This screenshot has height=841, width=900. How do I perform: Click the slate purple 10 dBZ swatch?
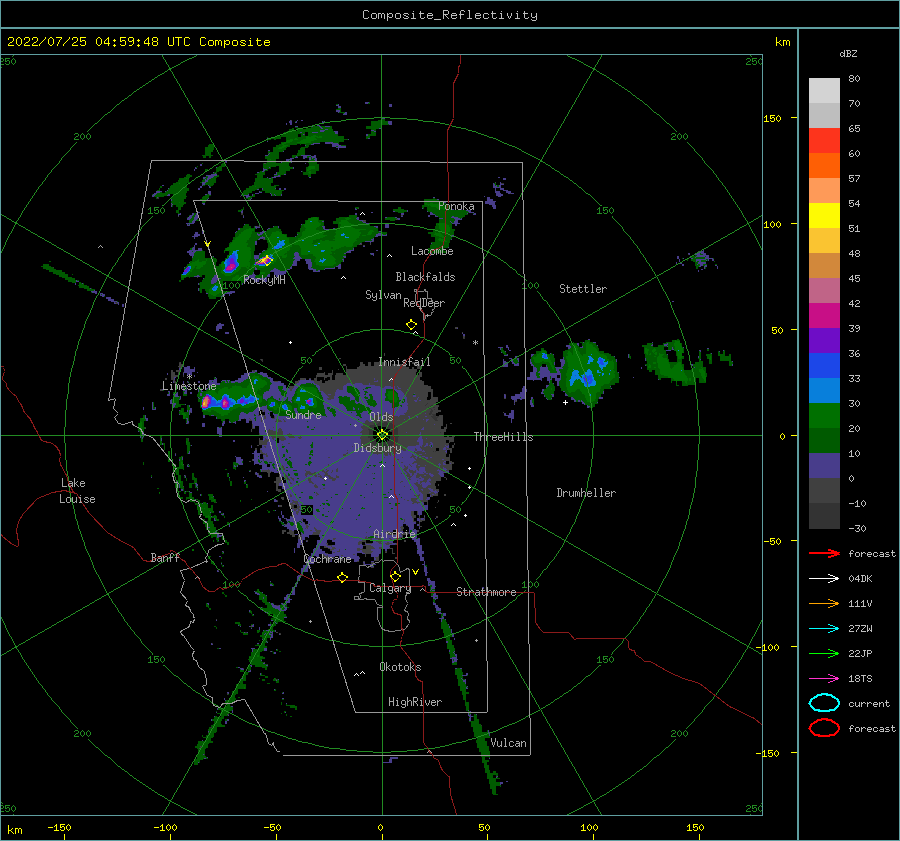tap(824, 465)
